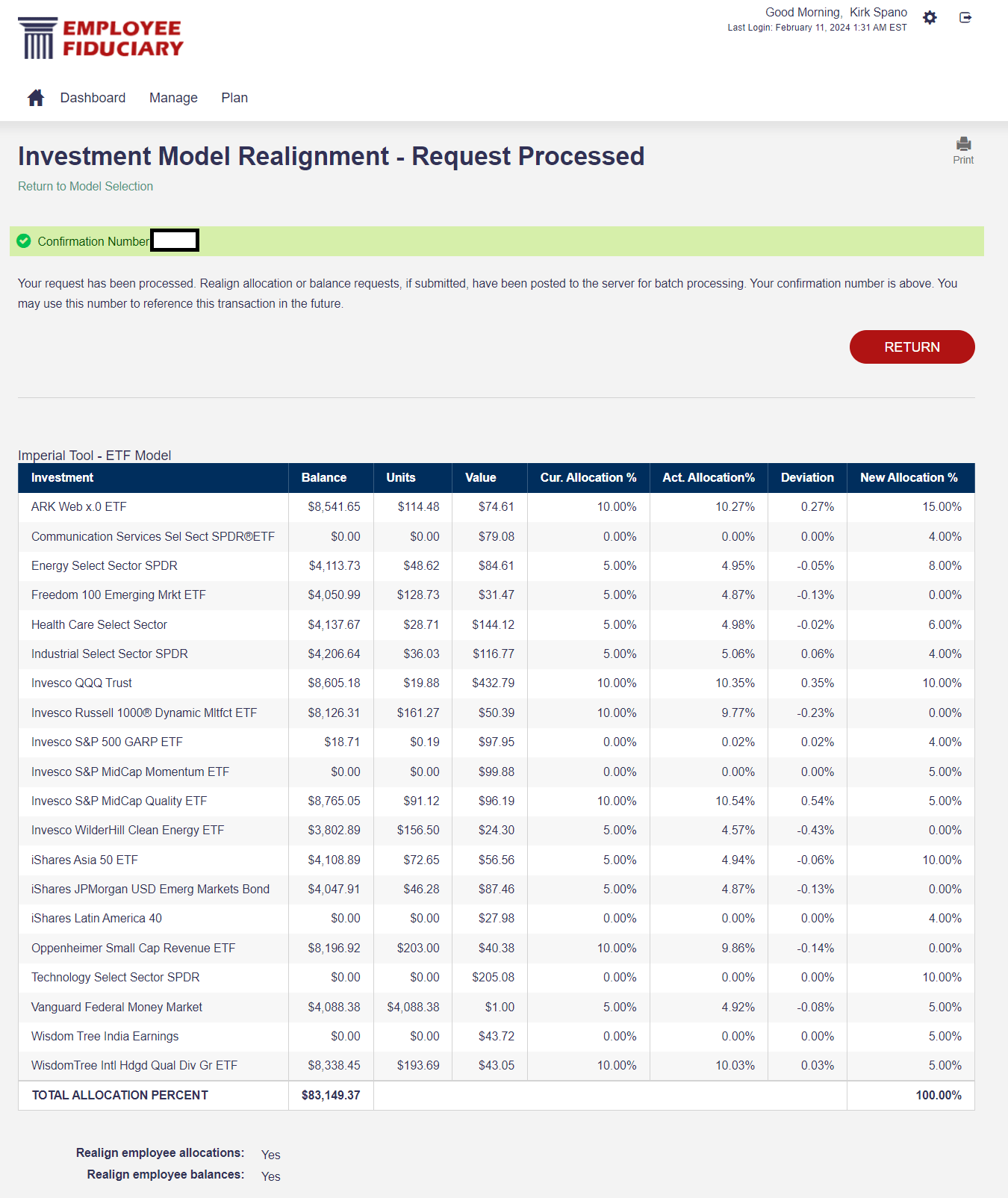Click the Value column header

pos(490,478)
